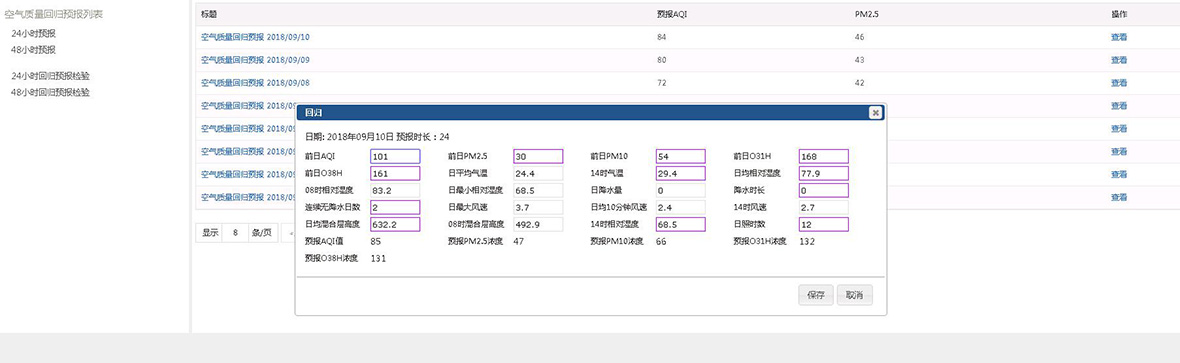Viewport: 1180px width, 363px height.
Task: Click the 日最大风速 input field
Action: [538, 207]
